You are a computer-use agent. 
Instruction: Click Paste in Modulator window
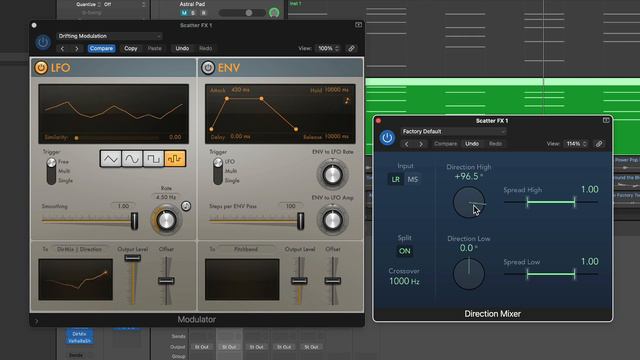[154, 49]
